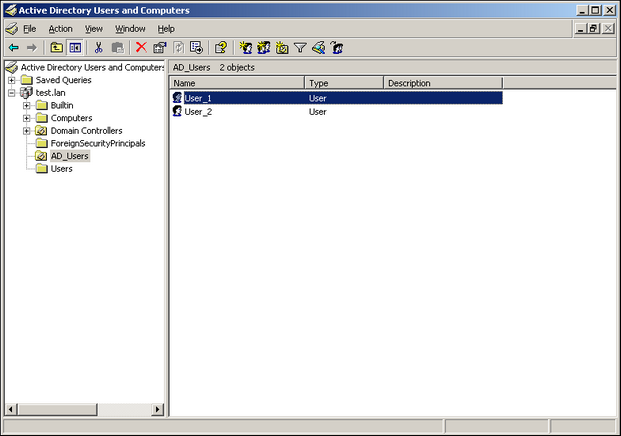Click the Help question mark toolbar icon

[221, 47]
